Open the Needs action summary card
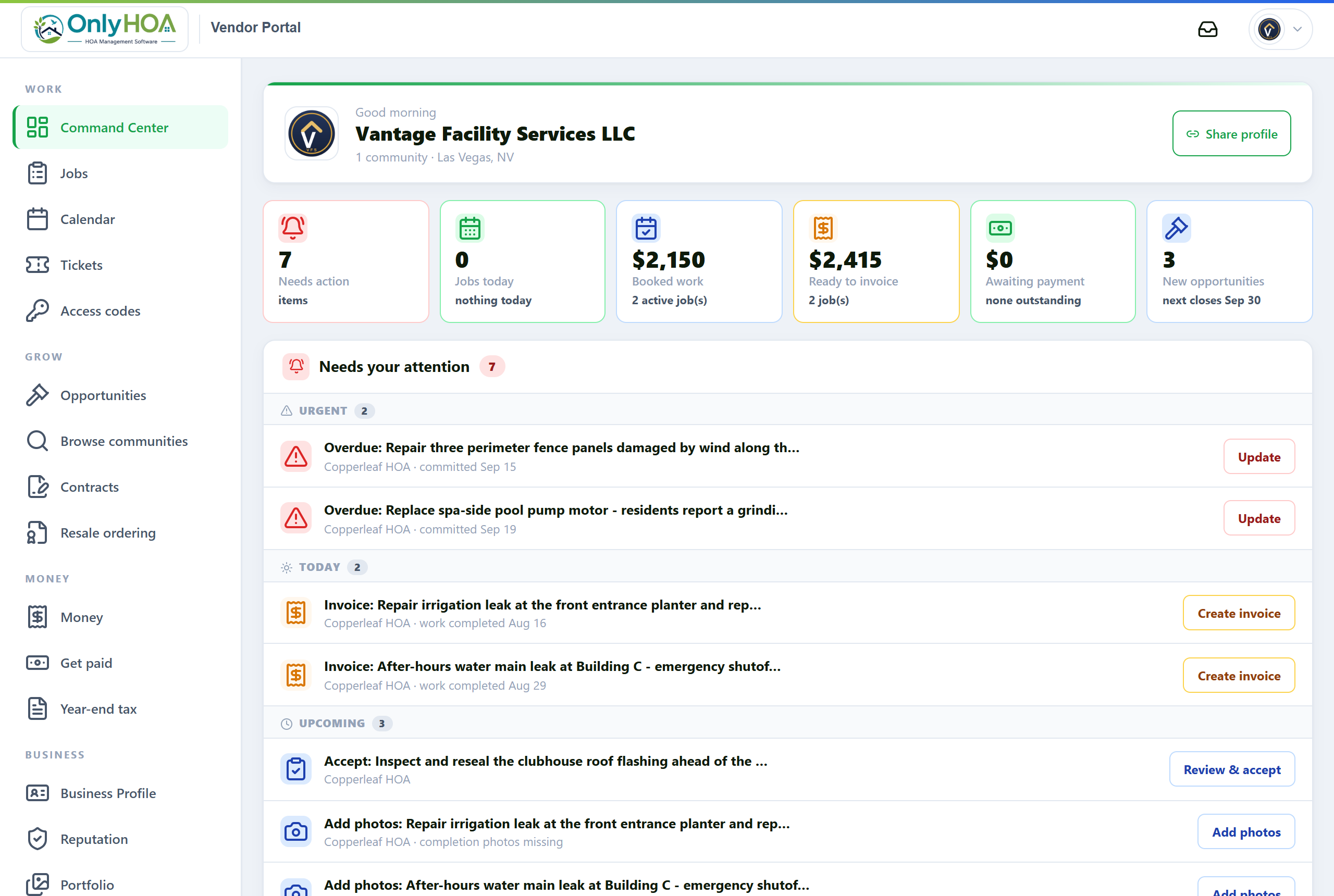Viewport: 1334px width, 896px height. tap(346, 261)
